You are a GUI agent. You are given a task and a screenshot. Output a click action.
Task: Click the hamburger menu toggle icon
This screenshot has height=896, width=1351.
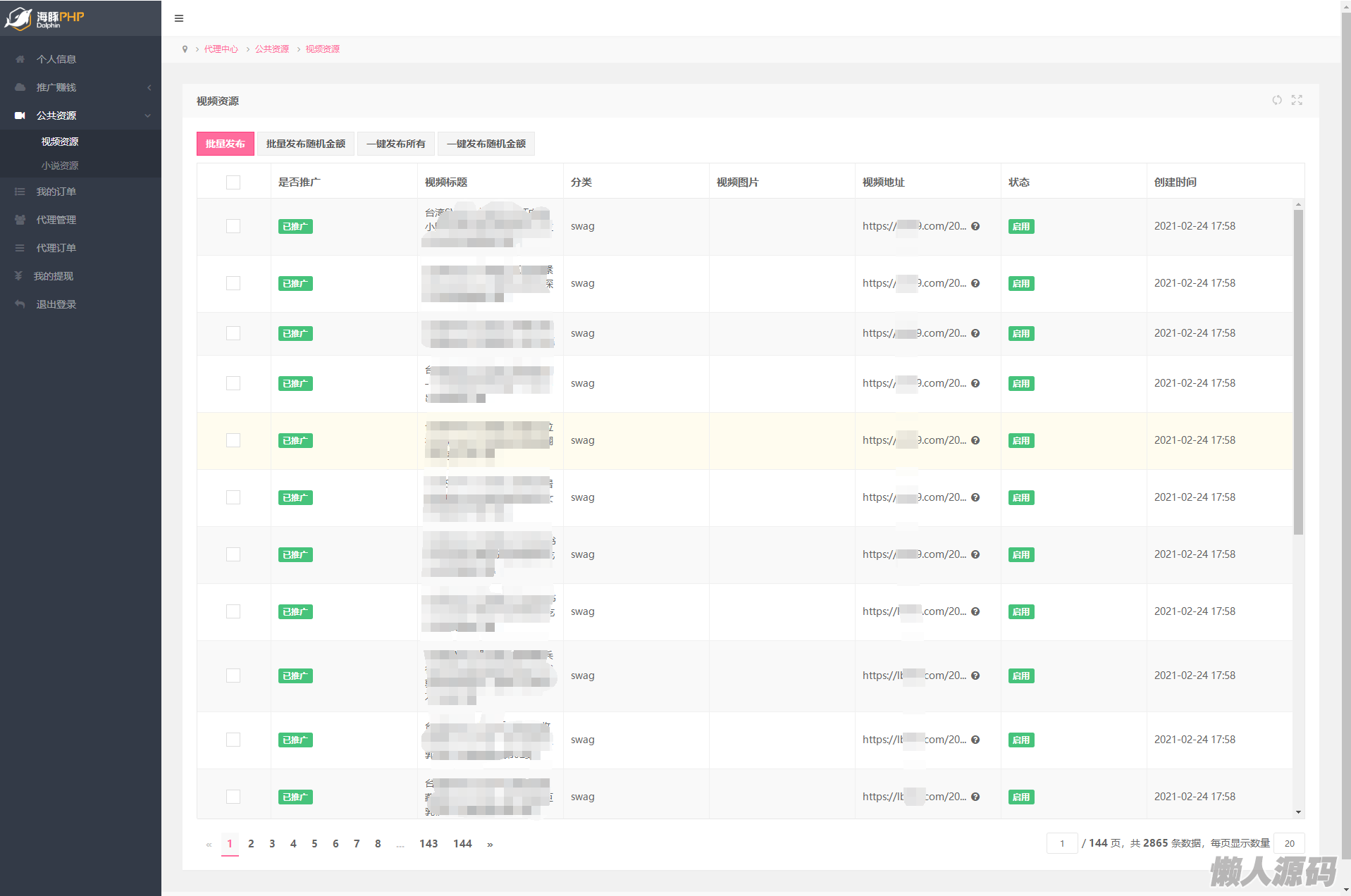point(179,18)
